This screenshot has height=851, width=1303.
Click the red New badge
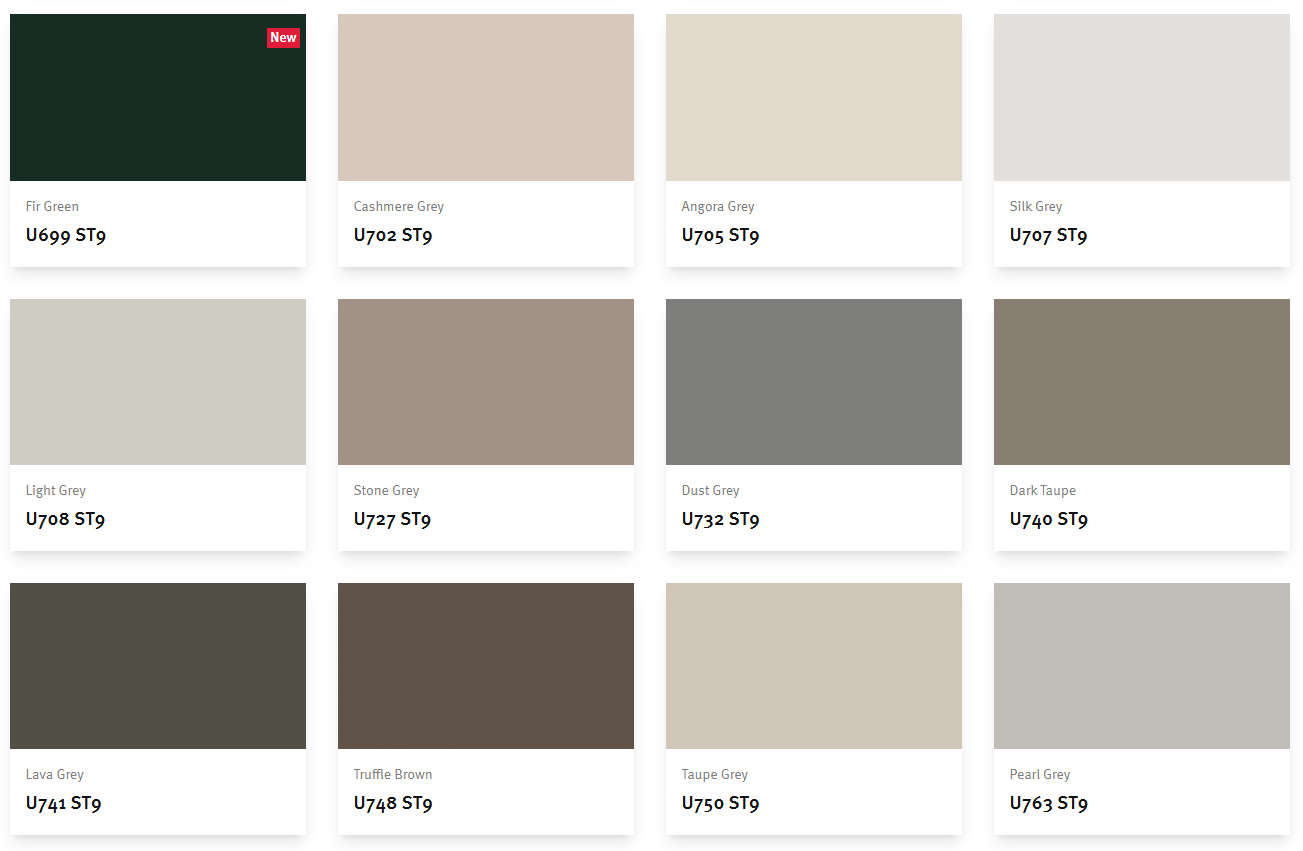[283, 37]
